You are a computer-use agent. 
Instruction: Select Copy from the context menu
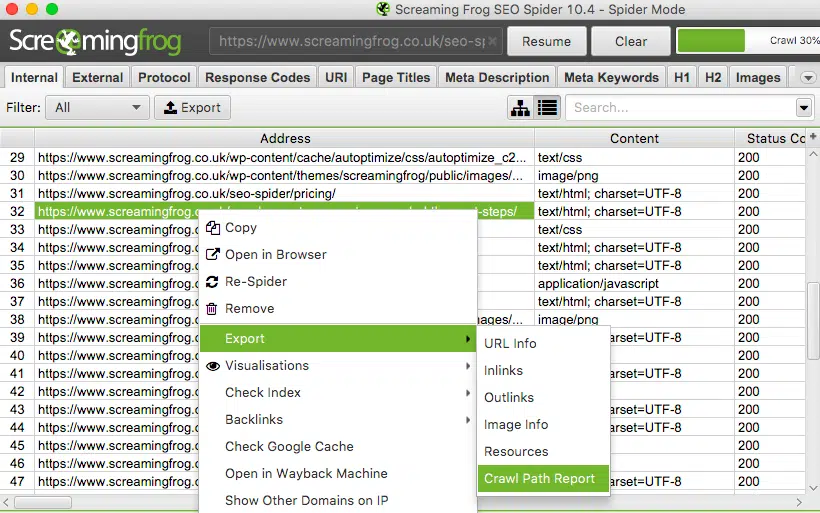coord(338,228)
